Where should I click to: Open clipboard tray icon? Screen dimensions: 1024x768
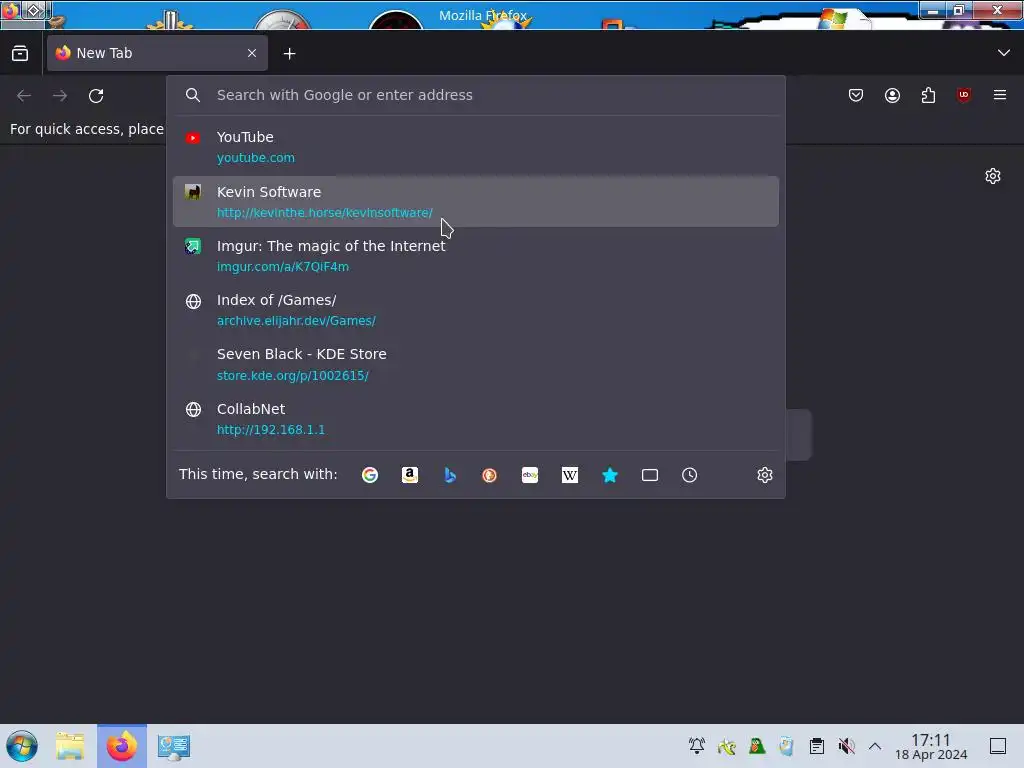tap(816, 746)
